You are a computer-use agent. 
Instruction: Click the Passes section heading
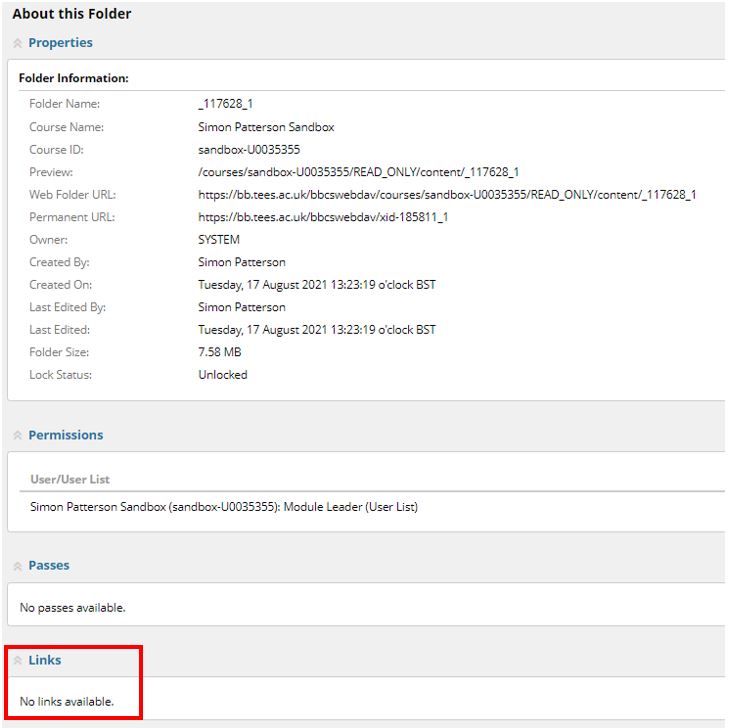coord(49,565)
